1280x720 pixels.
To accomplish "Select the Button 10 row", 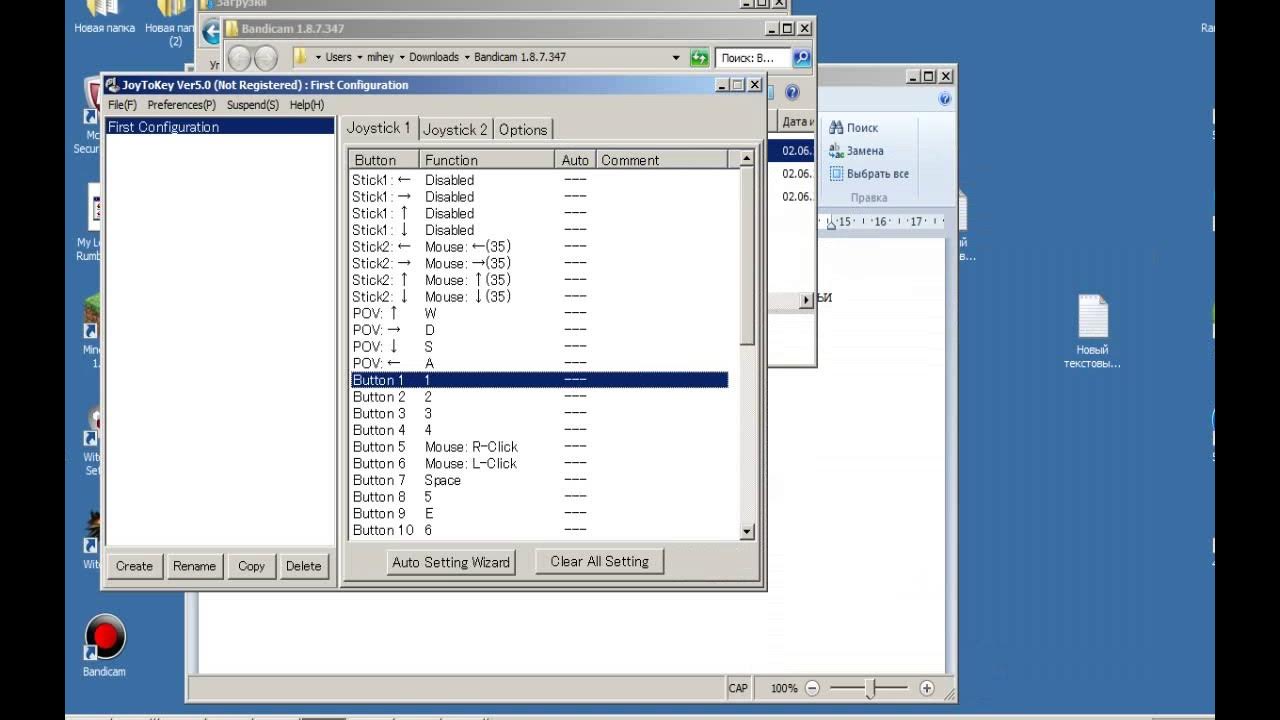I will coord(539,530).
